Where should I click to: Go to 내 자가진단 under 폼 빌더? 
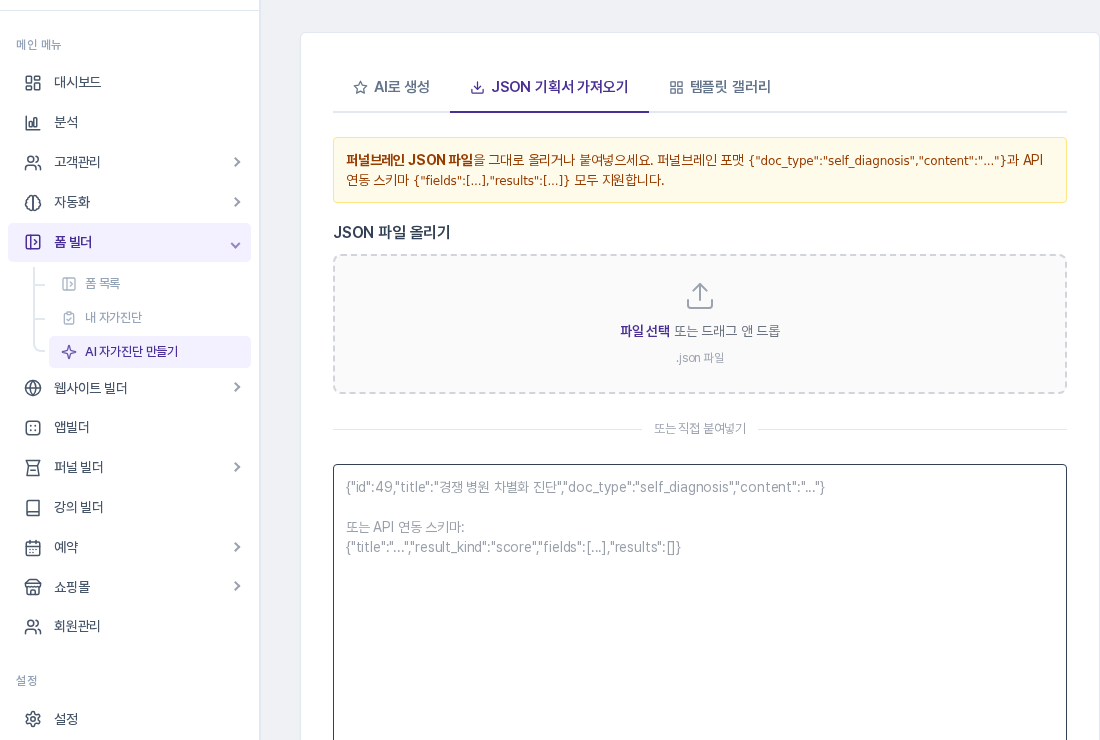tap(150, 318)
